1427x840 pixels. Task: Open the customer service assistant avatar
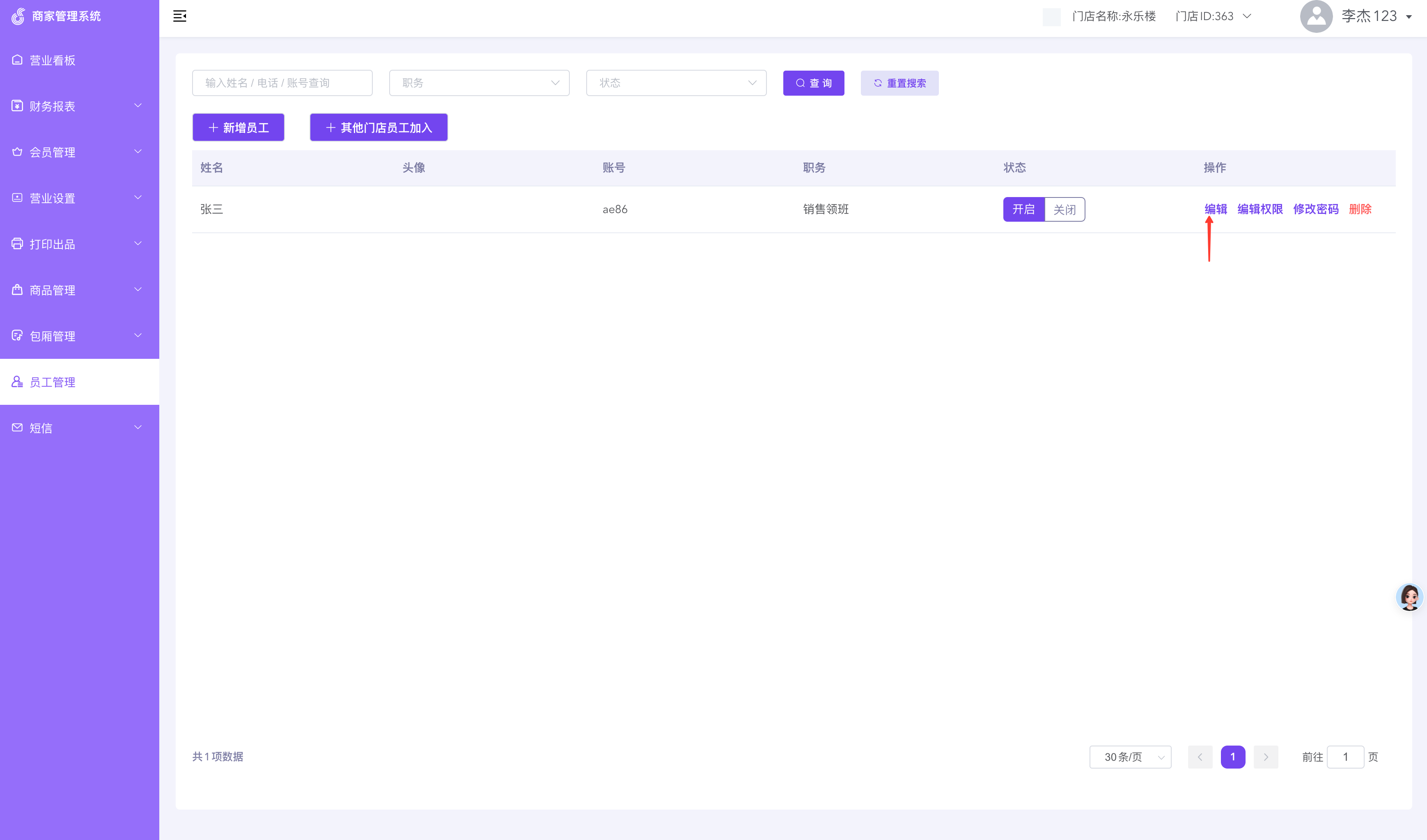click(1409, 597)
